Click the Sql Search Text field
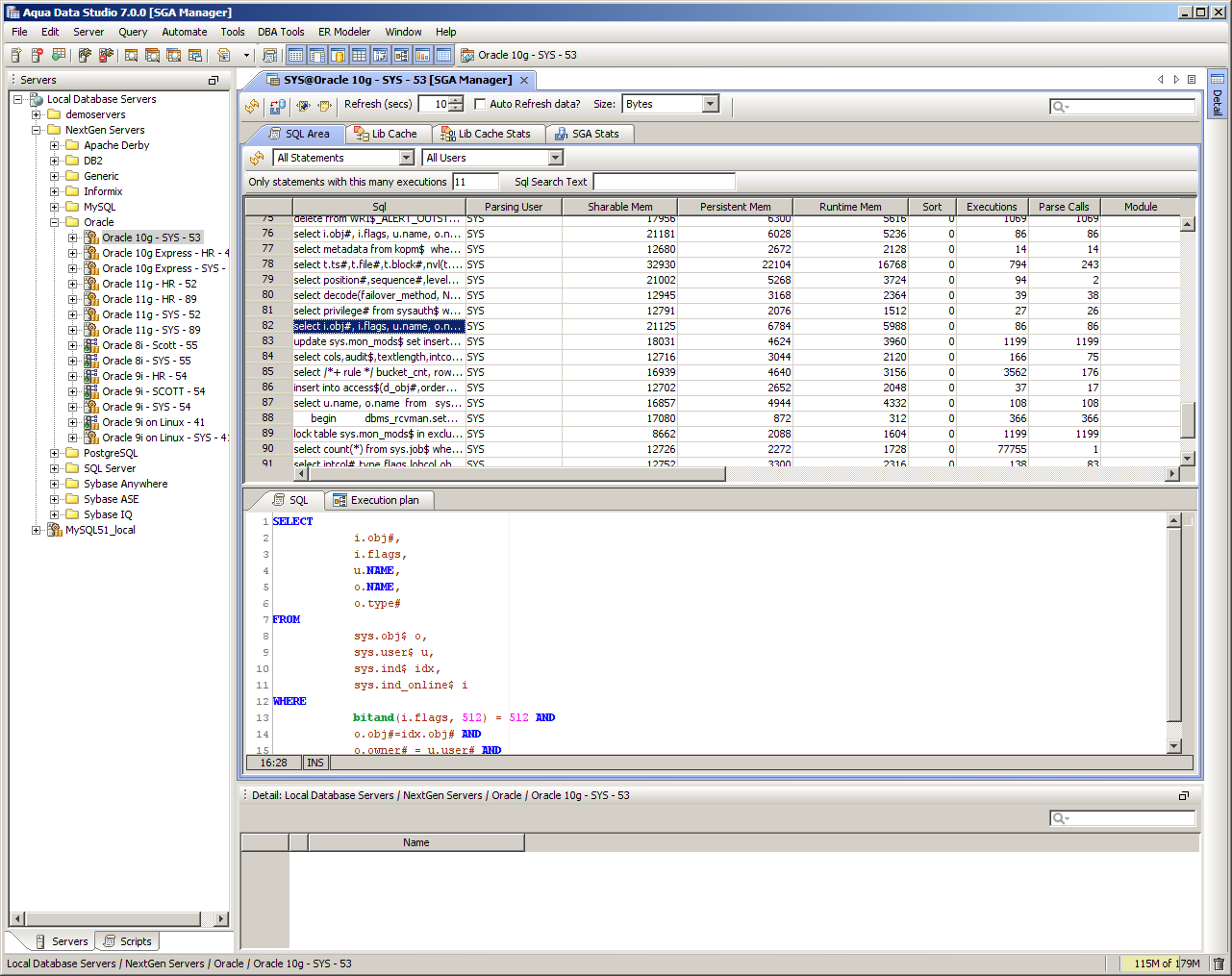The width and height of the screenshot is (1232, 976). point(664,182)
